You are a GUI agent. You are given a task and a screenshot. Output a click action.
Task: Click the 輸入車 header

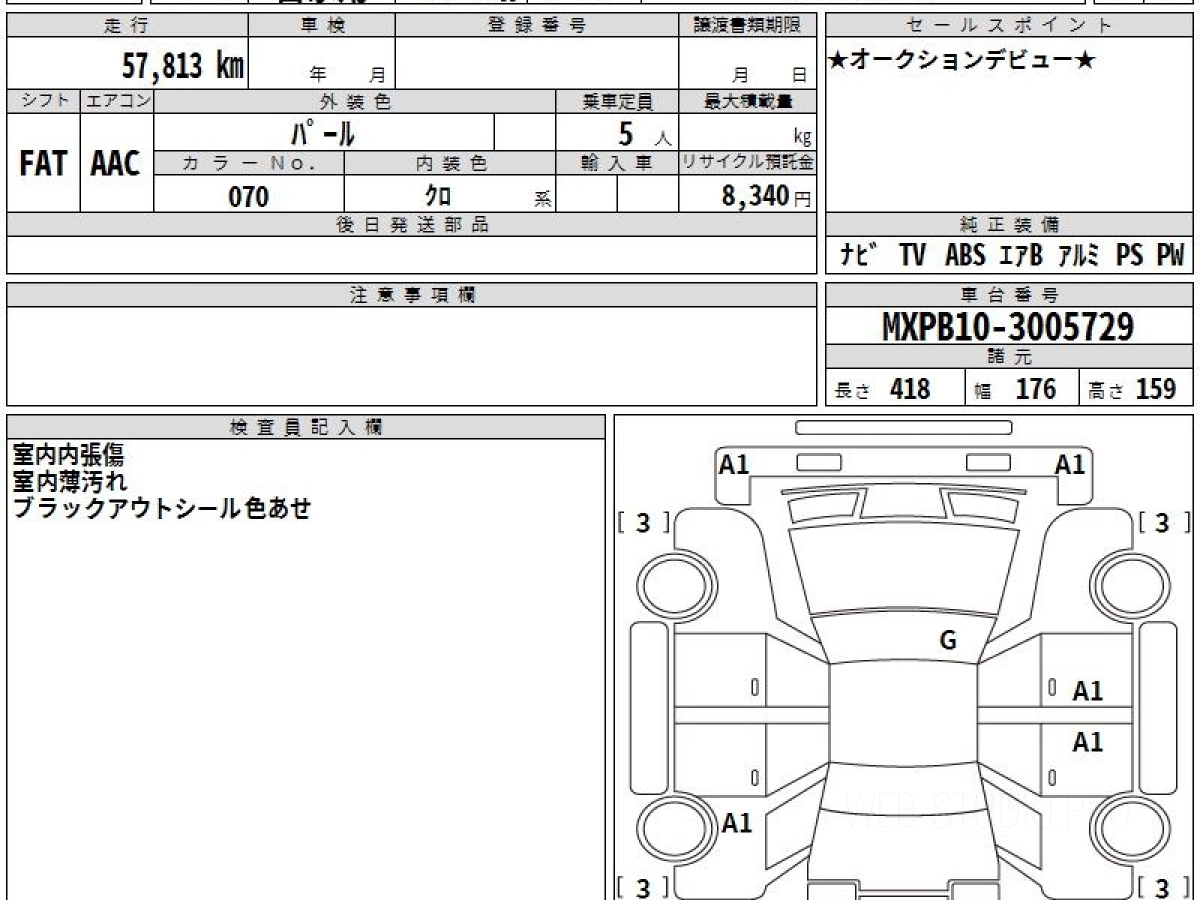[617, 163]
